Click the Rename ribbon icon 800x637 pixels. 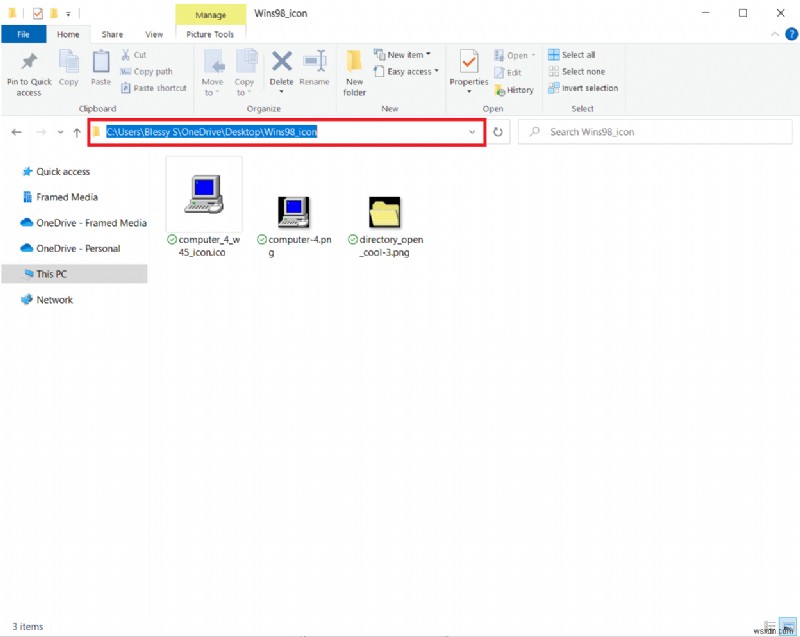pos(314,62)
